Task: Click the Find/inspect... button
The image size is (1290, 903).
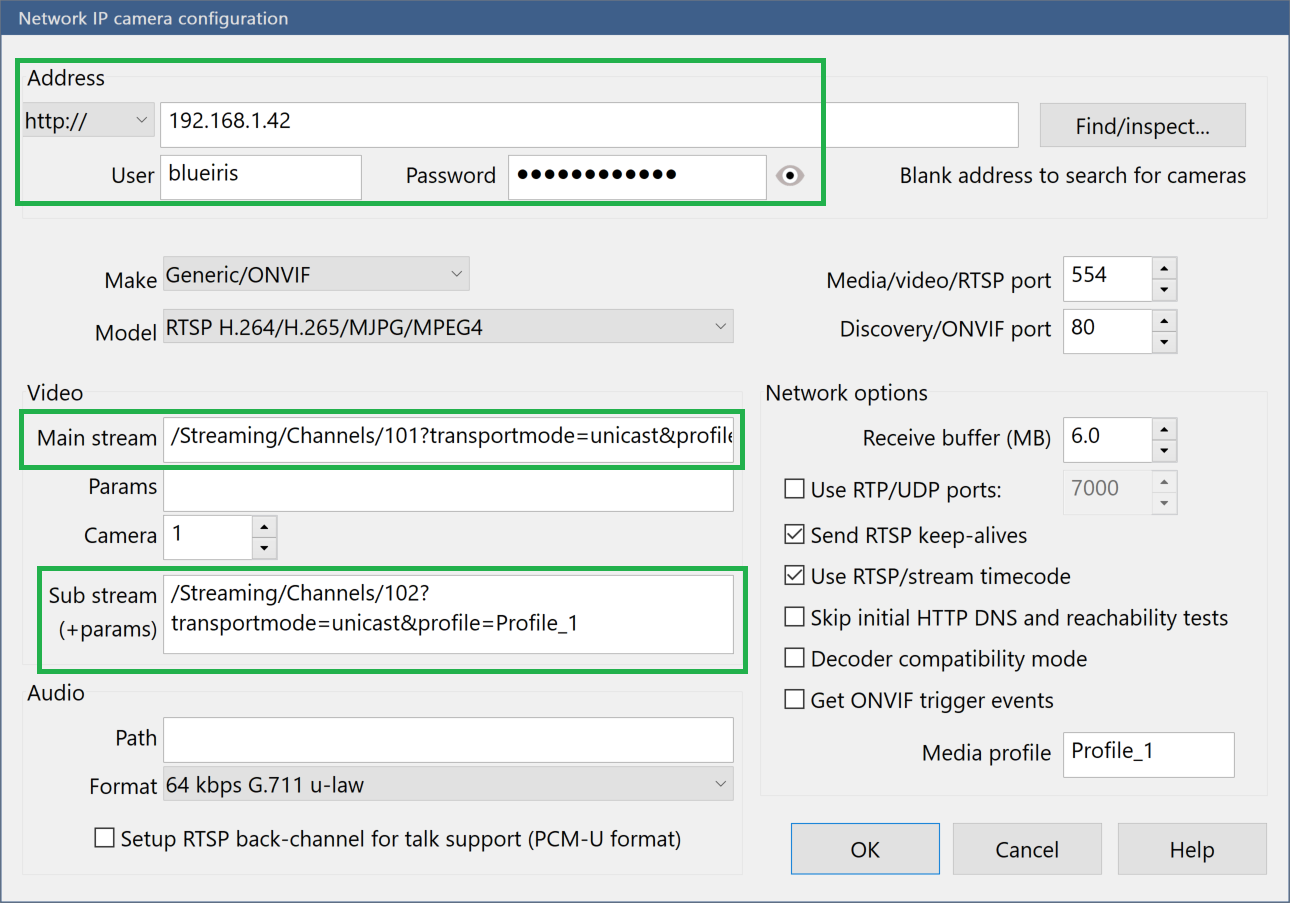Action: tap(1143, 126)
